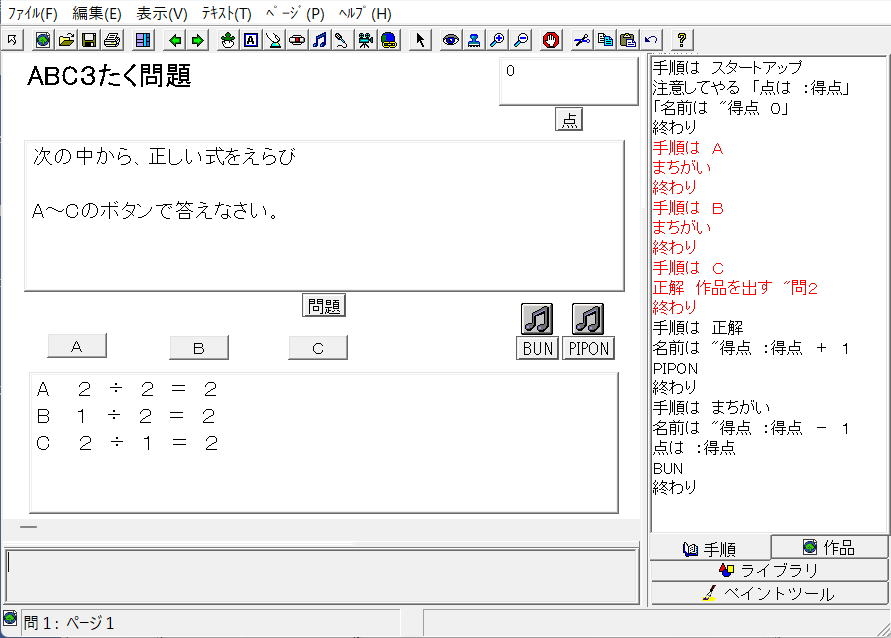Click the red stop hand icon
This screenshot has width=891, height=638.
pos(551,40)
